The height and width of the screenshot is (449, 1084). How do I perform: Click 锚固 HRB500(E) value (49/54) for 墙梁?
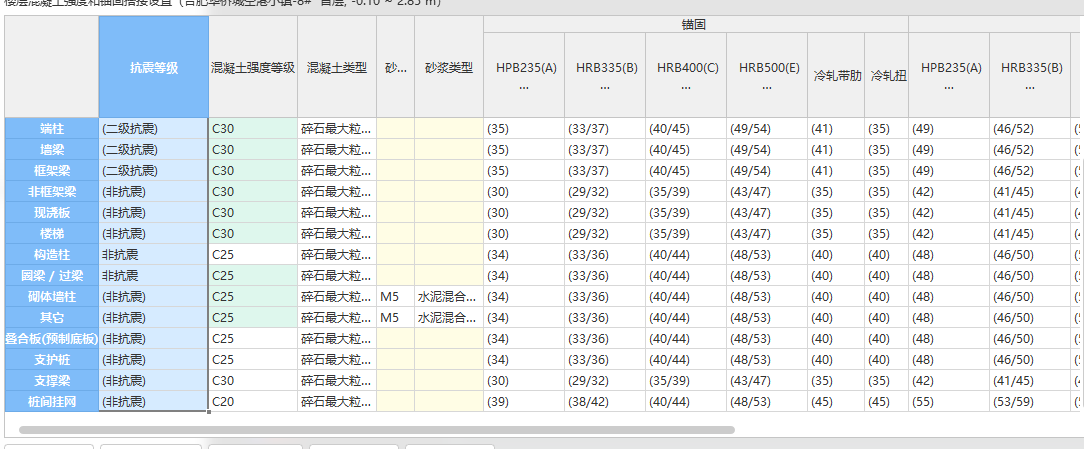point(767,149)
